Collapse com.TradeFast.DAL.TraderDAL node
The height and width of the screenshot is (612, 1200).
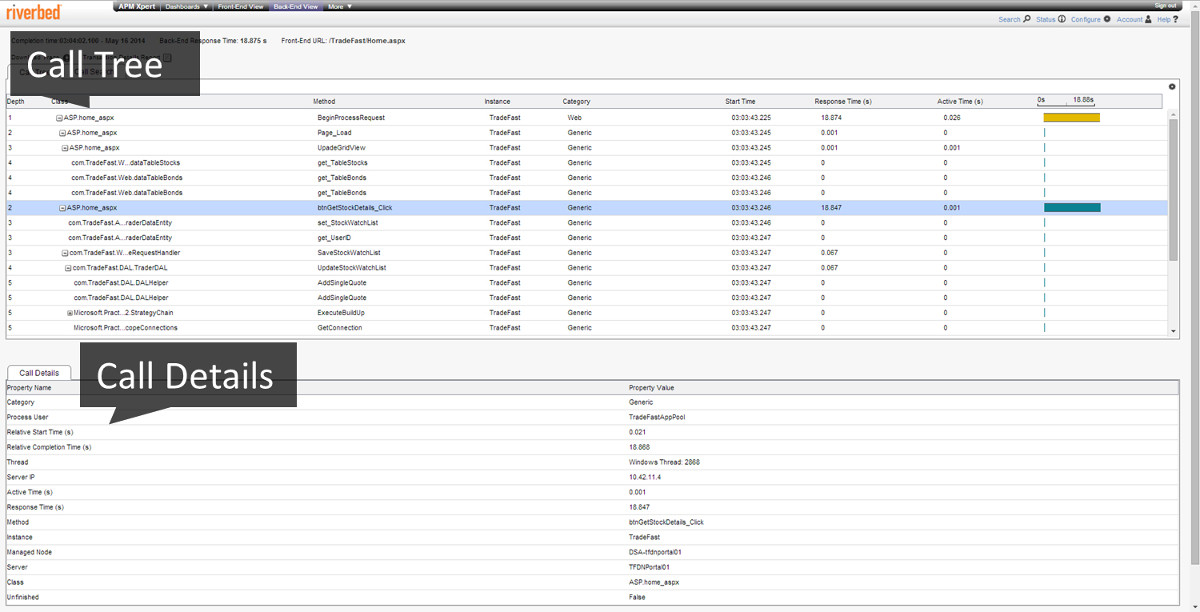point(68,268)
